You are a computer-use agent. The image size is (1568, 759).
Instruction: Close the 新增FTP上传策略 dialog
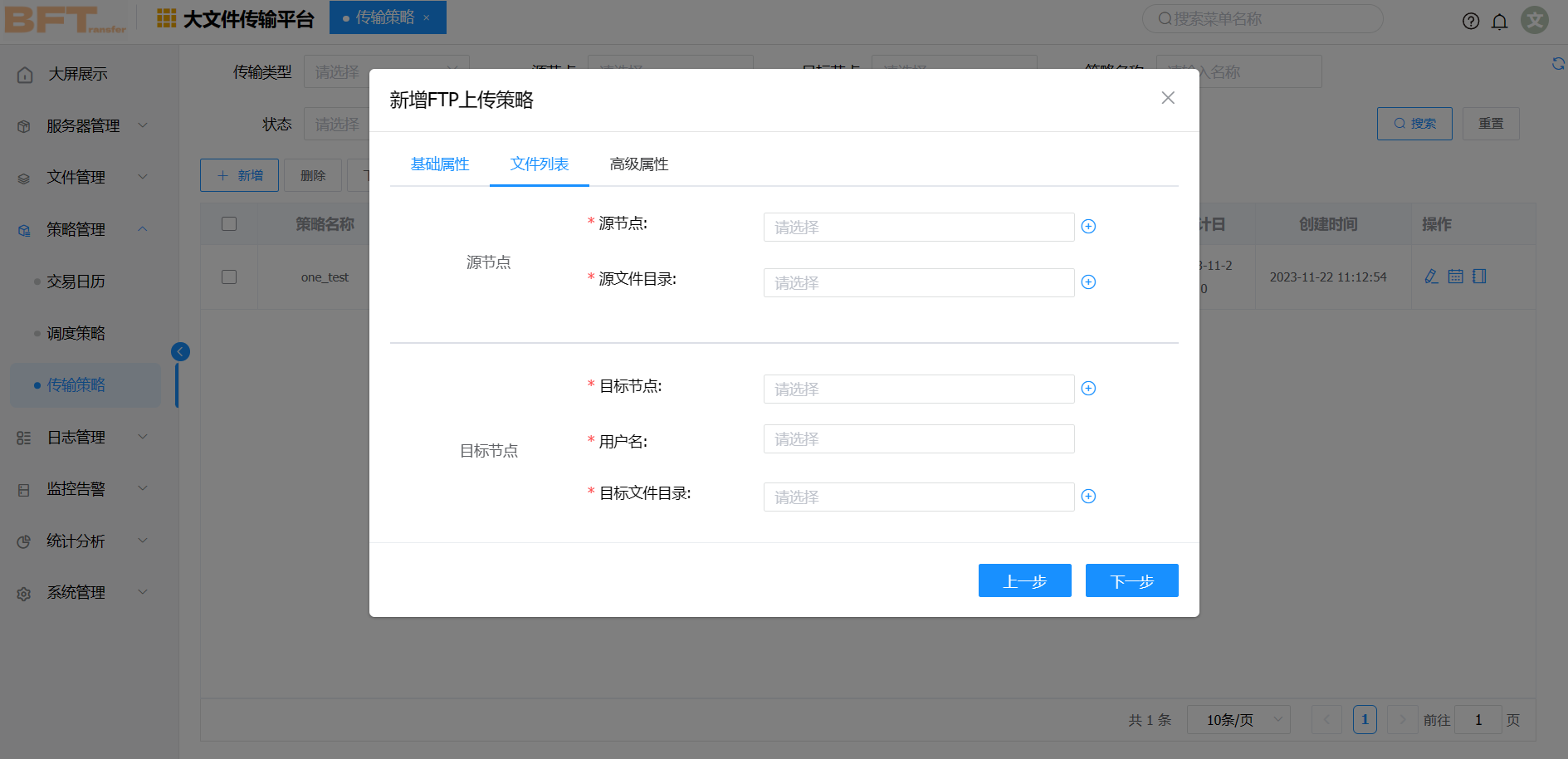tap(1168, 98)
